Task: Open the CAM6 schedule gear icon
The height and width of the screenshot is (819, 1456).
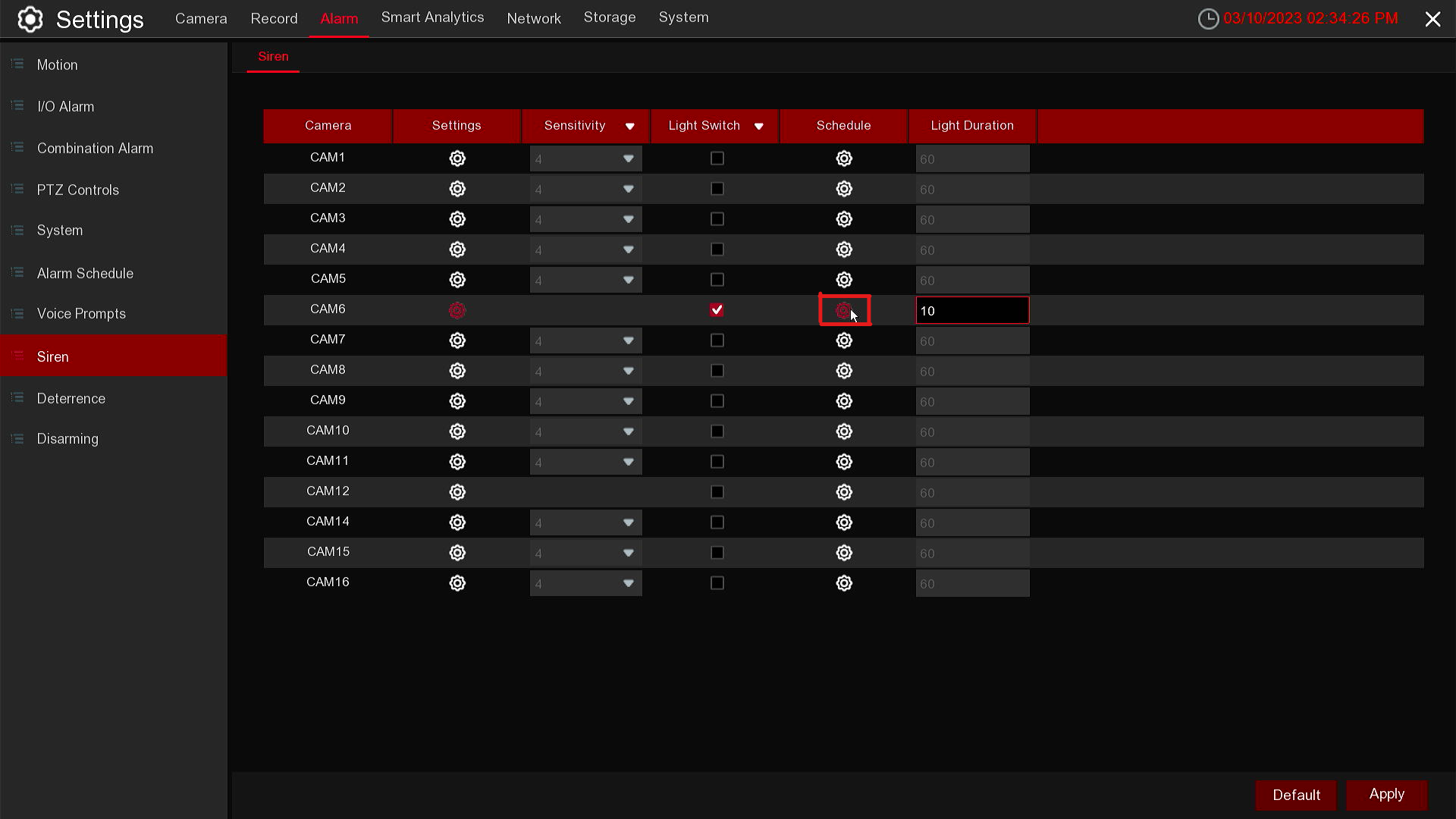Action: (x=843, y=310)
